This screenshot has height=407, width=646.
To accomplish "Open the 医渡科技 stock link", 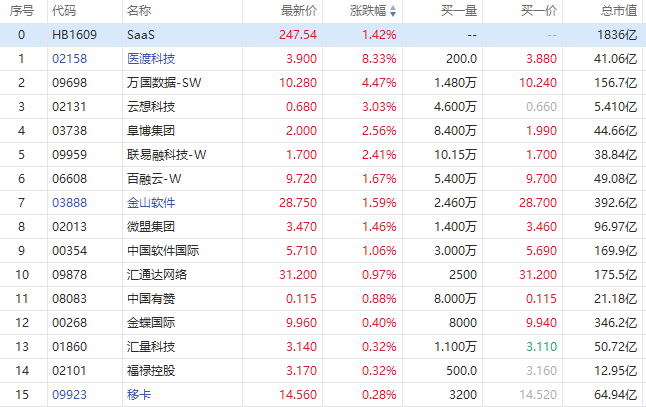I will [151, 58].
